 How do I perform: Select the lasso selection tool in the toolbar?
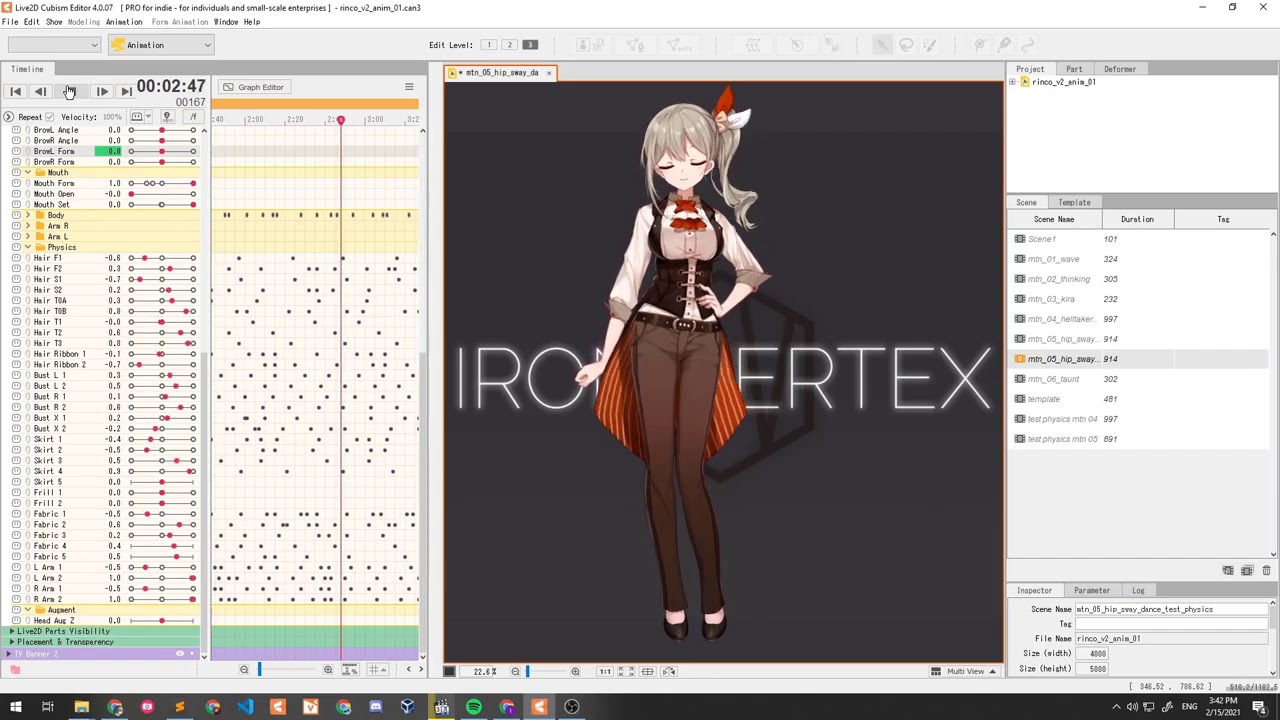coord(906,45)
